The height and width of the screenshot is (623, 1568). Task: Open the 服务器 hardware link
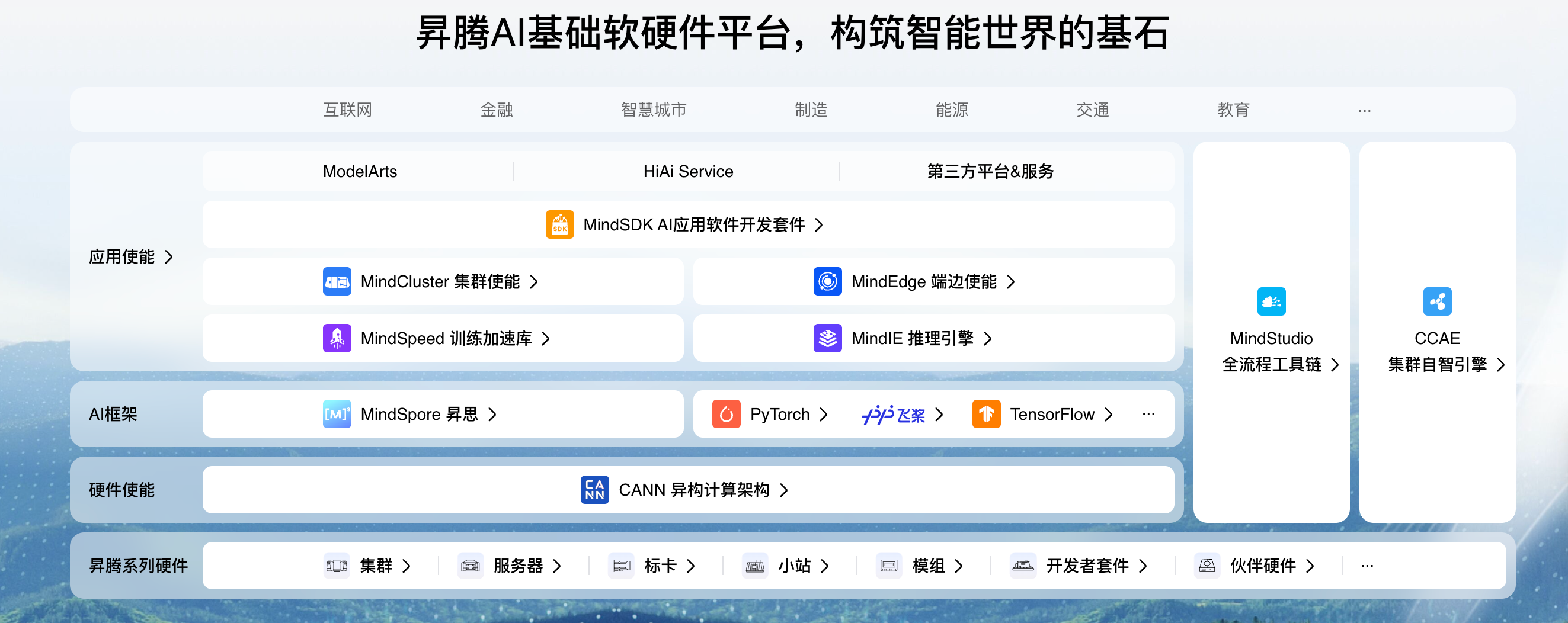click(x=518, y=566)
